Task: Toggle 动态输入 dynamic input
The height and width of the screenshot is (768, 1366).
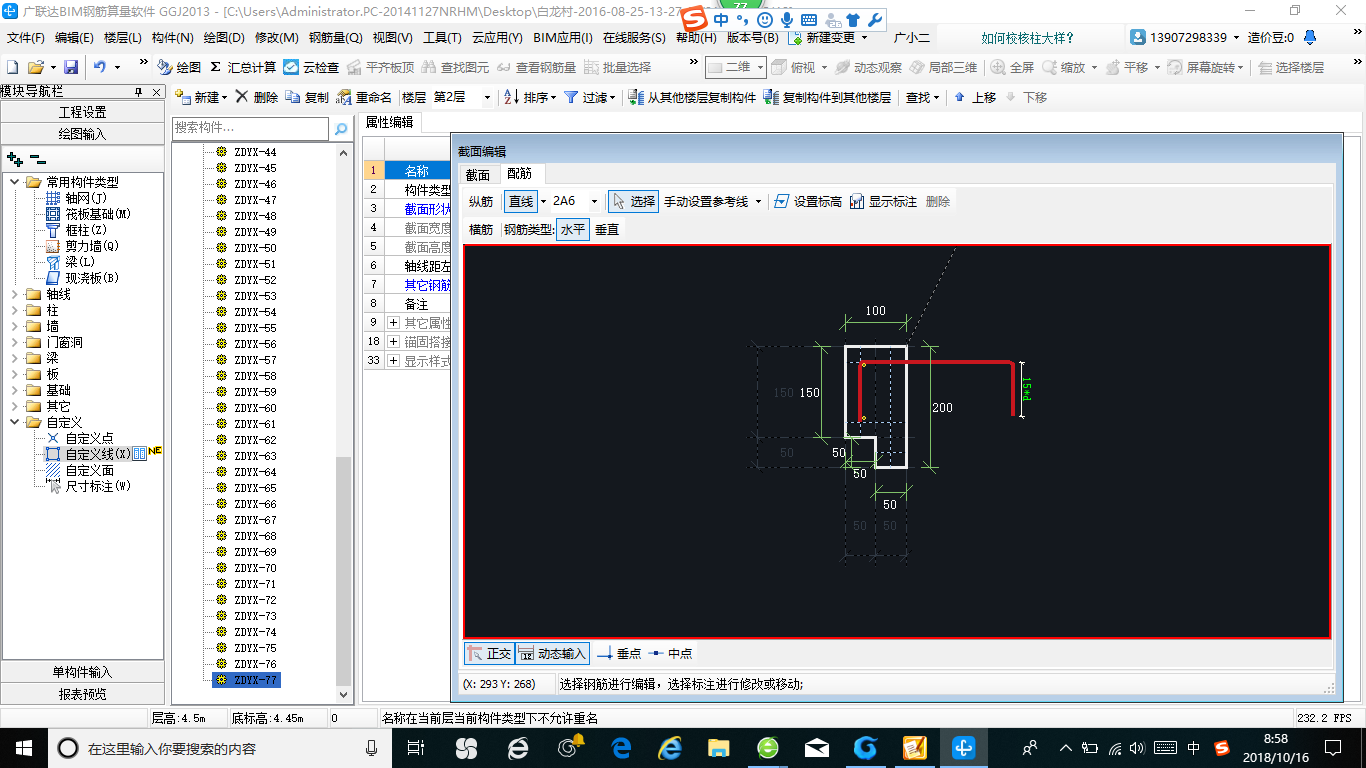Action: pyautogui.click(x=552, y=653)
